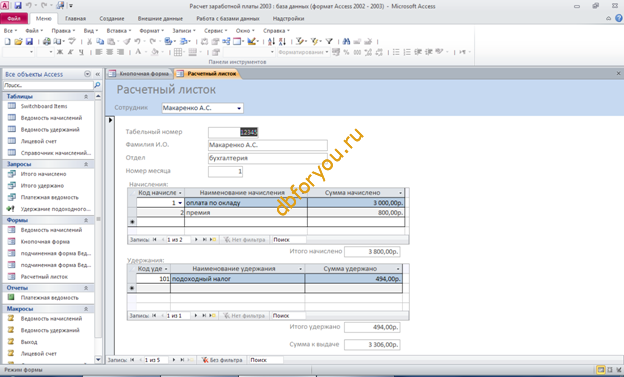Click the Bold Ж formatting icon

point(60,52)
